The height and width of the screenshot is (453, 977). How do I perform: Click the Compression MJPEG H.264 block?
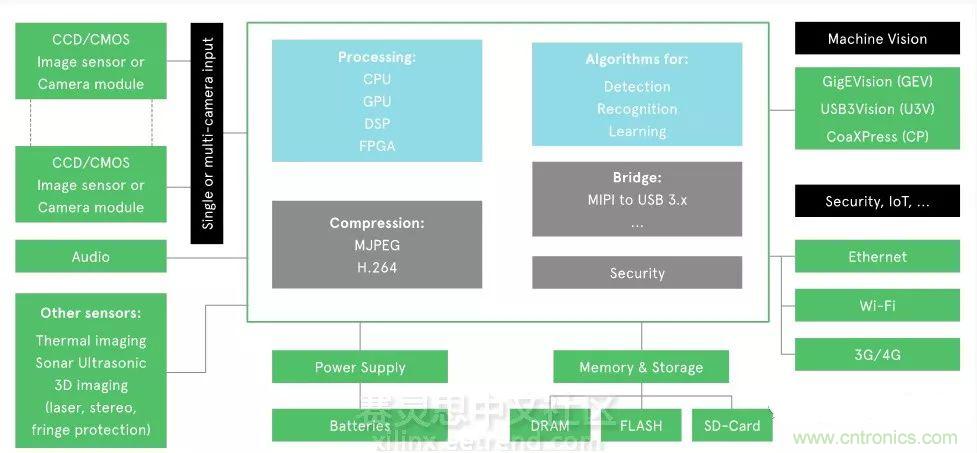coord(377,246)
